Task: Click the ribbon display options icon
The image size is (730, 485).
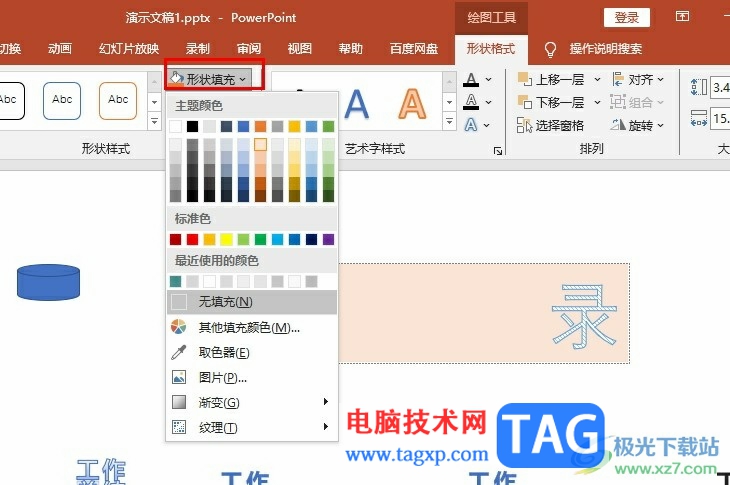Action: (682, 17)
